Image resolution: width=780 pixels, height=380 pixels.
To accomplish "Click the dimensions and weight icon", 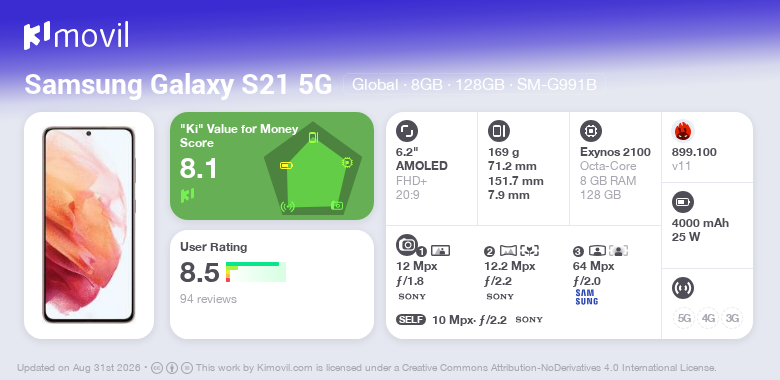I will pyautogui.click(x=499, y=131).
